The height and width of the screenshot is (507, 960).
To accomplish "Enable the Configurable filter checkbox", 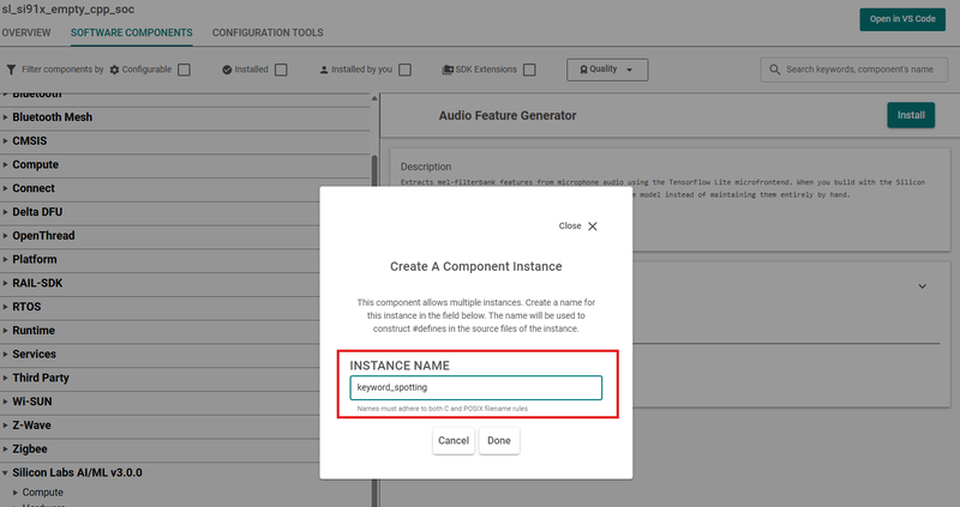I will (184, 70).
